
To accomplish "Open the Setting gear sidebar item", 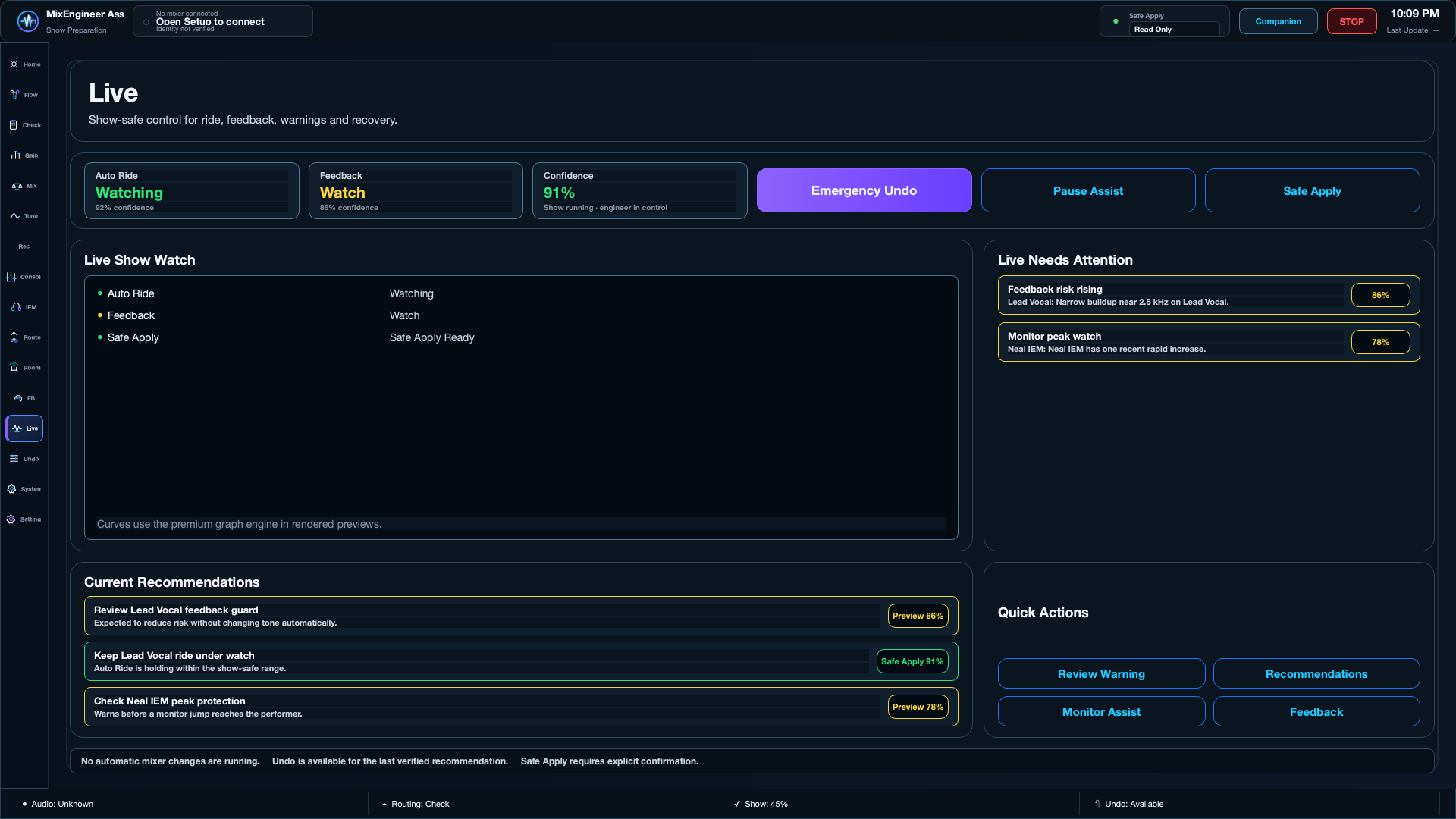I will [24, 519].
